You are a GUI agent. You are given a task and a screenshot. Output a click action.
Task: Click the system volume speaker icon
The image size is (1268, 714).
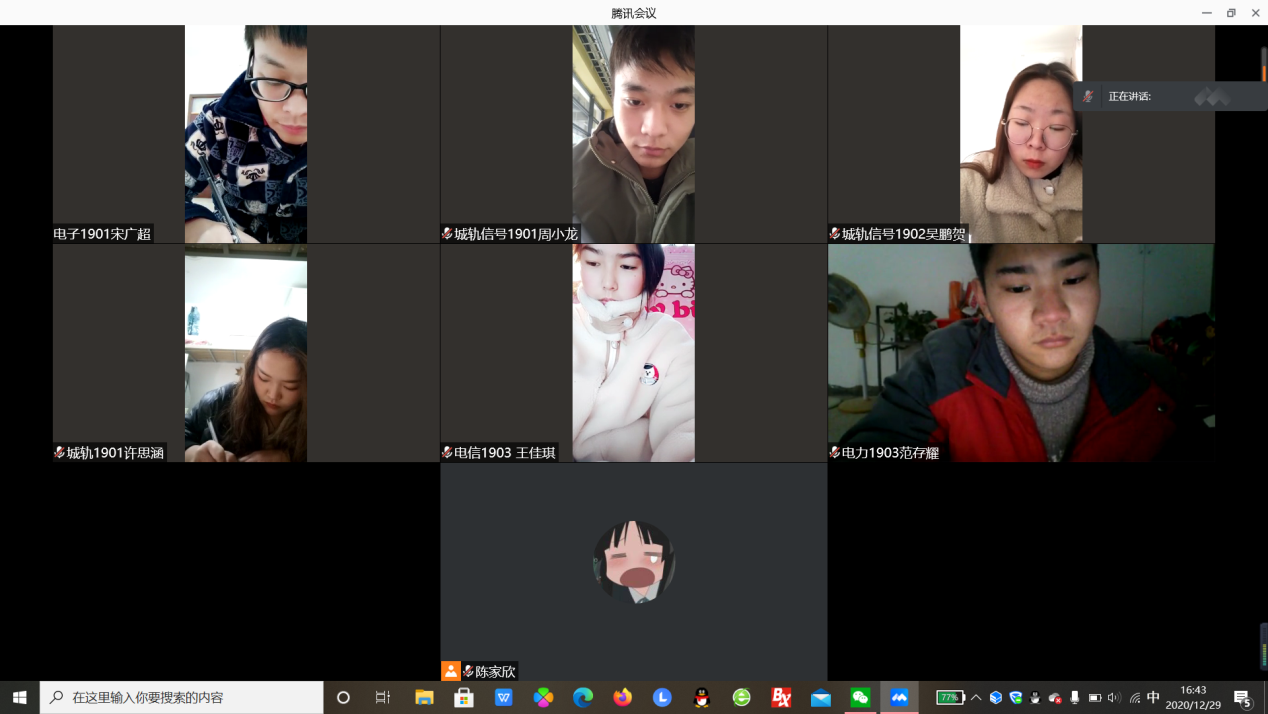tap(1114, 697)
